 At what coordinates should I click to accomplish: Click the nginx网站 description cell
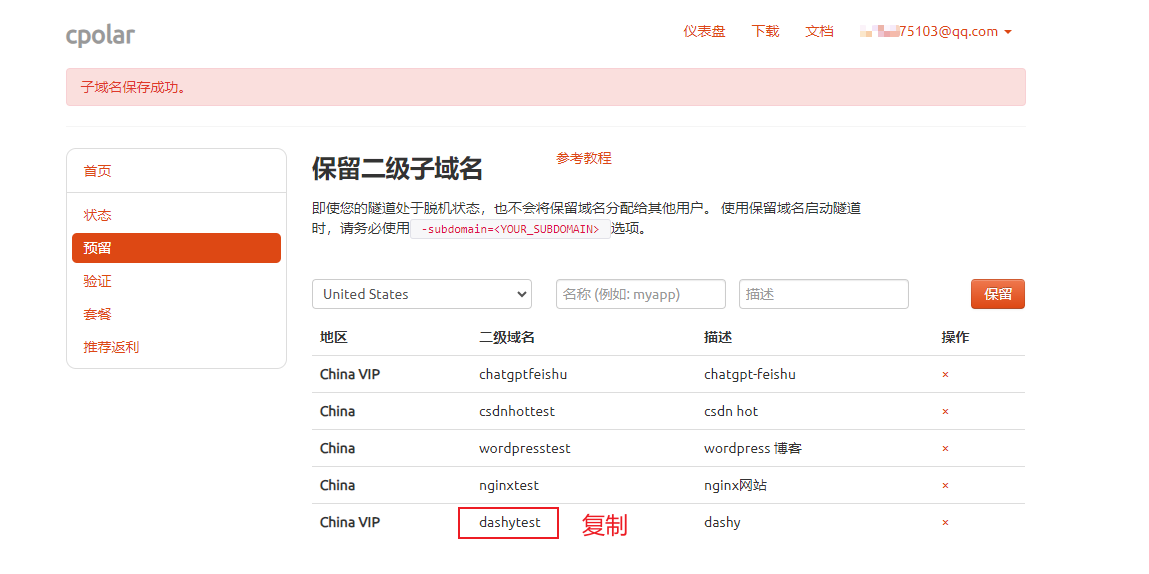click(735, 485)
